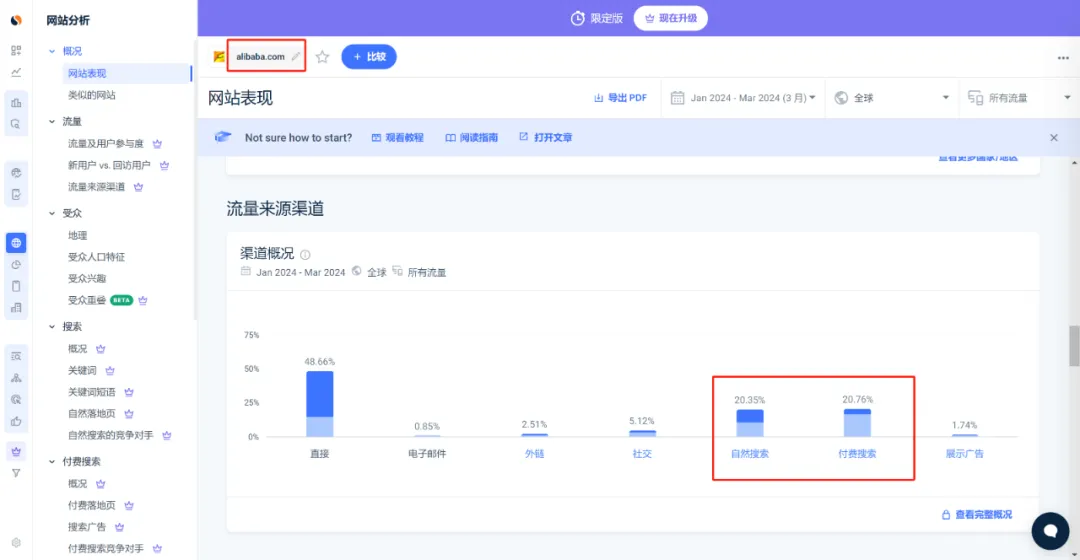Expand the 所有流量 traffic type dropdown

pos(1009,98)
